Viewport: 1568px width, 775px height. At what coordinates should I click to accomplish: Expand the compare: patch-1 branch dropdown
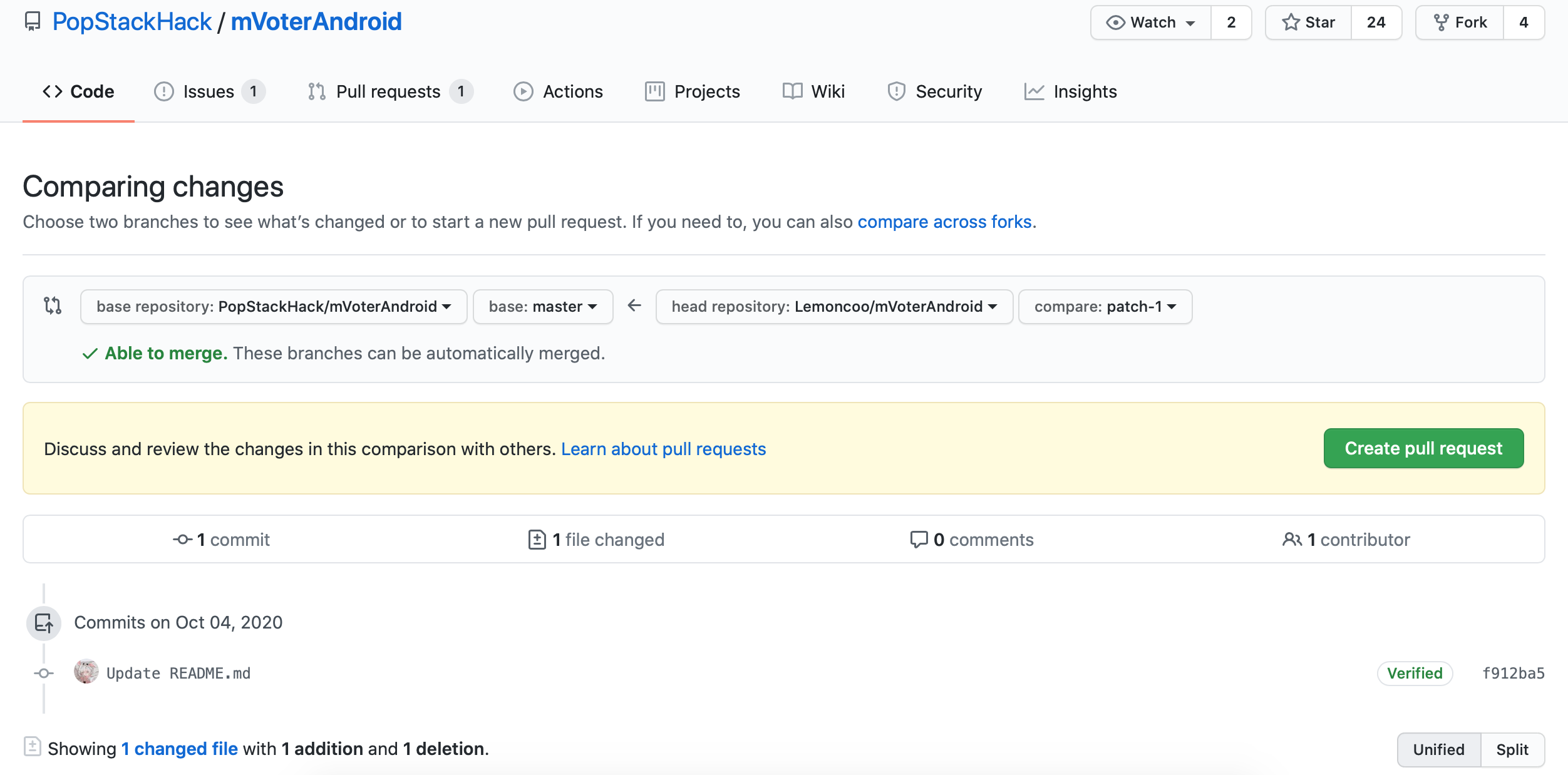coord(1105,307)
